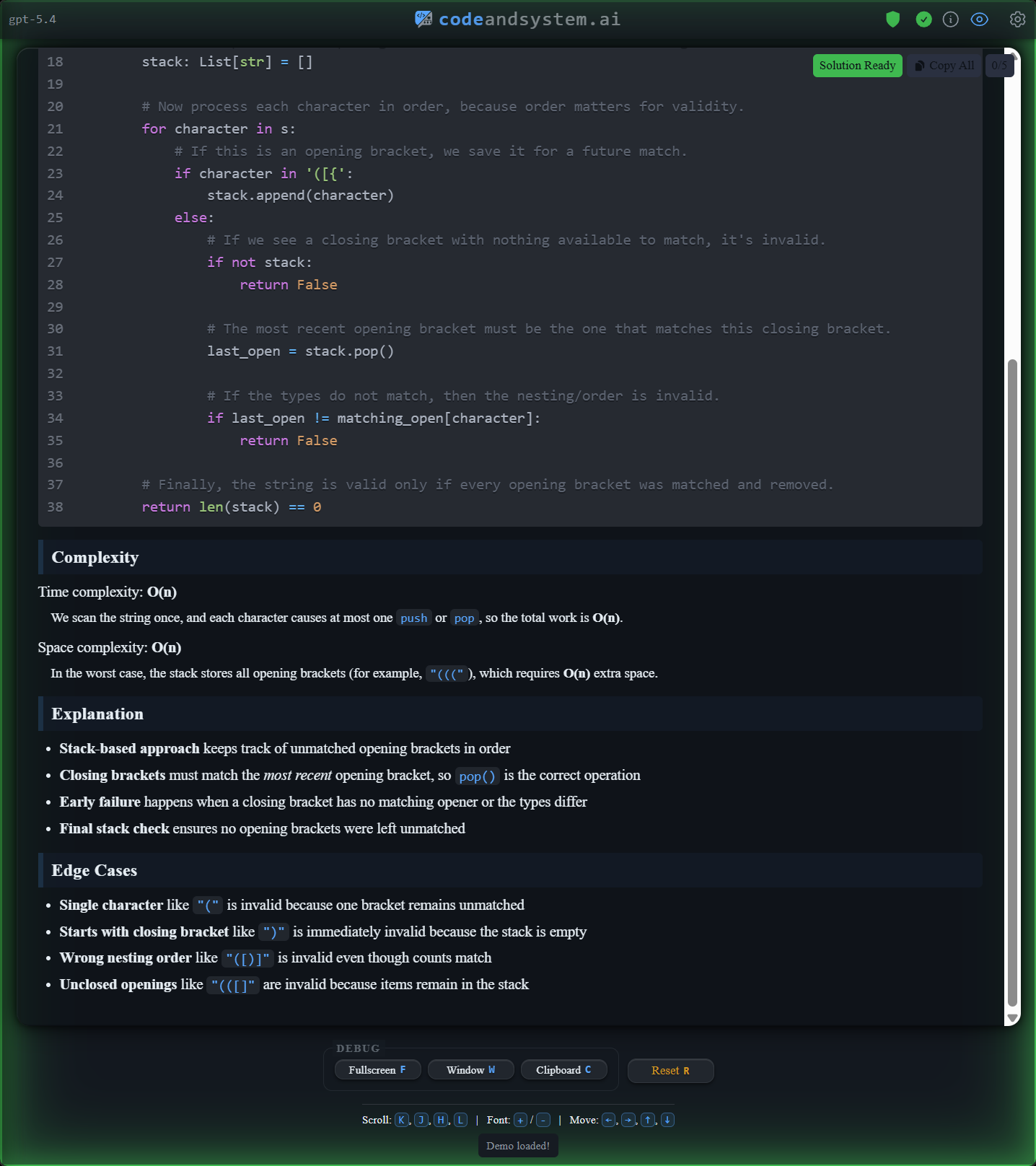
Task: Click the scrollbar down arrow
Action: [1012, 1018]
